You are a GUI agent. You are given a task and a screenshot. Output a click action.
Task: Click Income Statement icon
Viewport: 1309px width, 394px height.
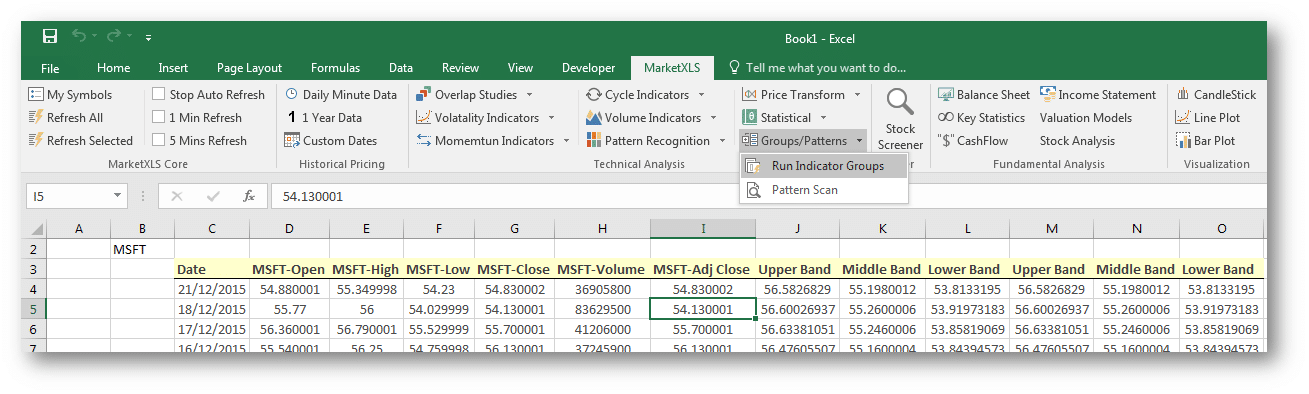[x=1048, y=95]
